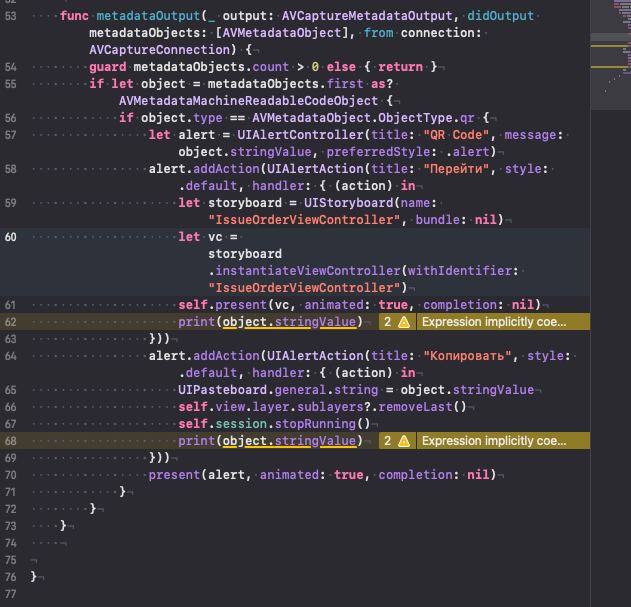This screenshot has width=631, height=607.
Task: Click the issue count '2' on line 62
Action: [388, 322]
